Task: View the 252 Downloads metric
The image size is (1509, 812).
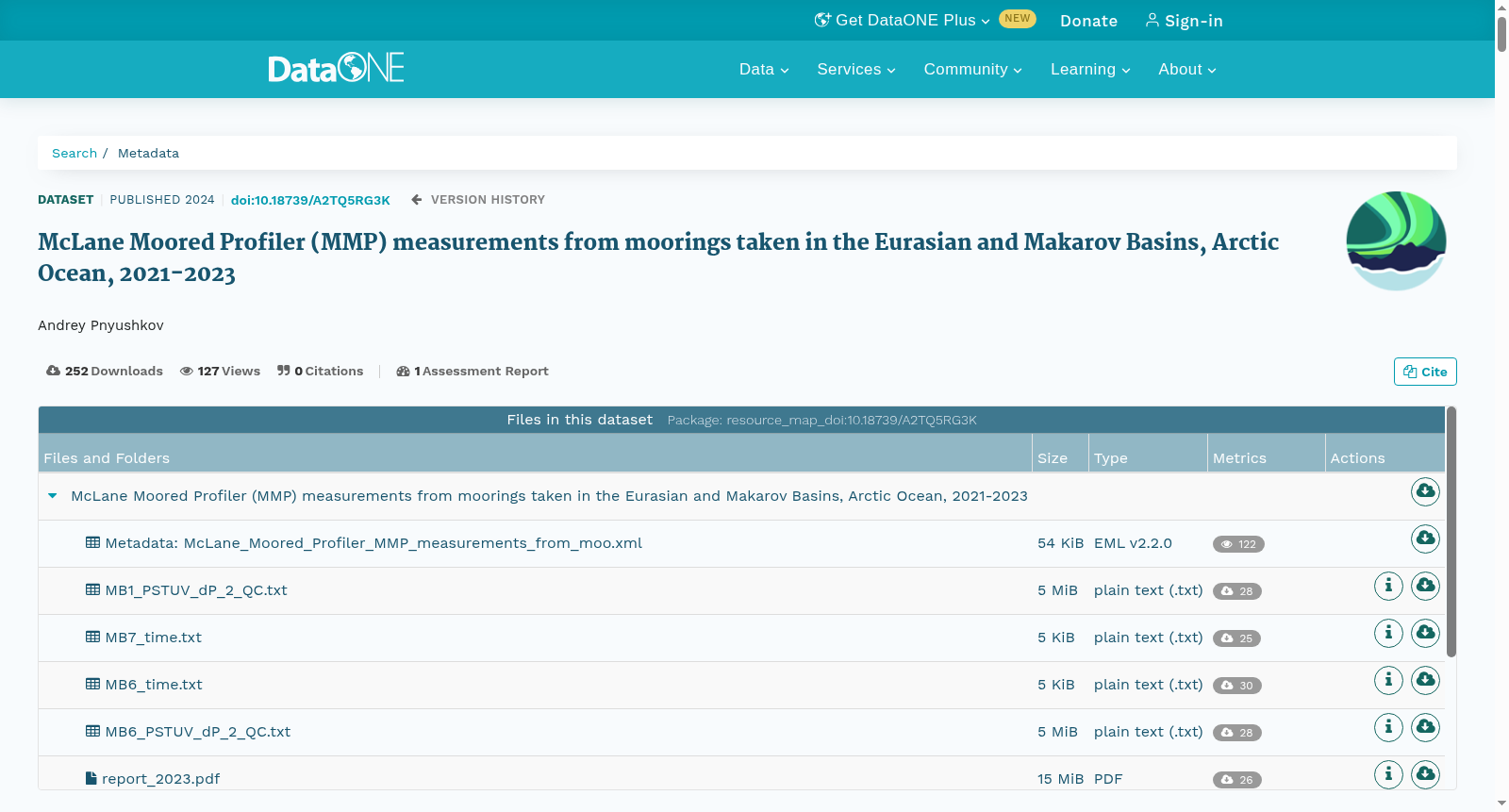Action: (105, 371)
